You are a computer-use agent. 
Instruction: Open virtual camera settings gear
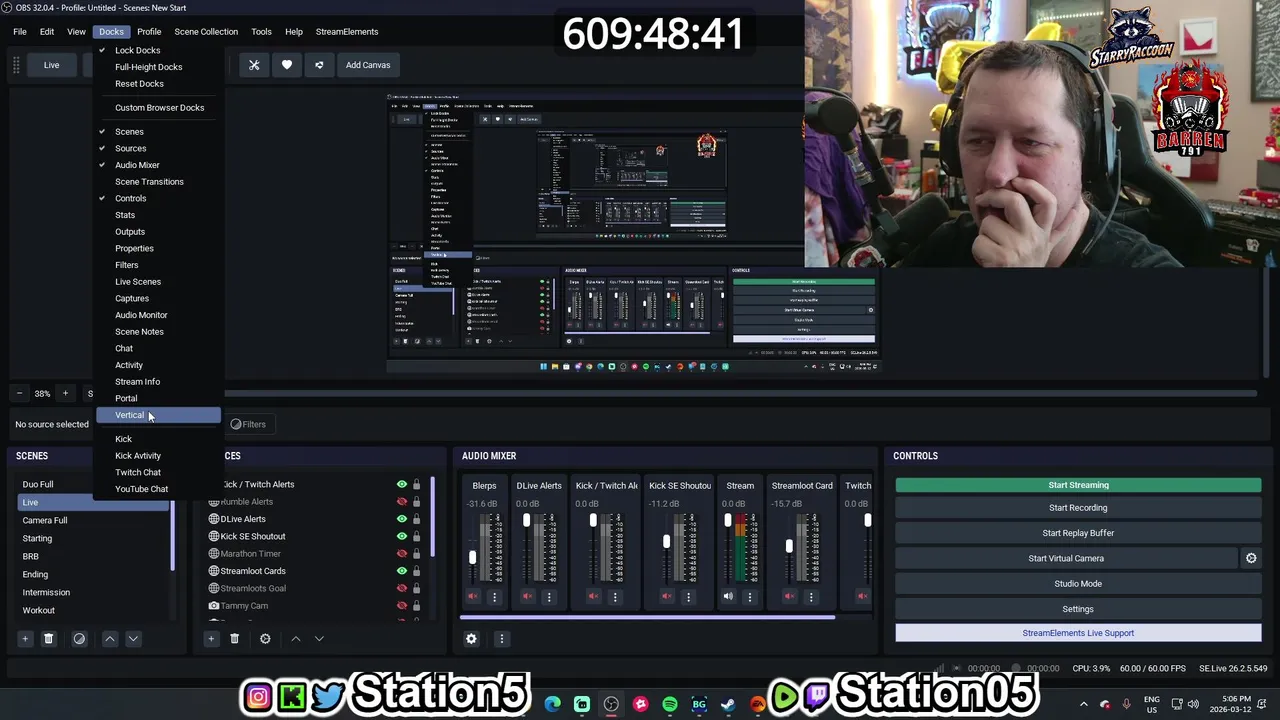1251,559
